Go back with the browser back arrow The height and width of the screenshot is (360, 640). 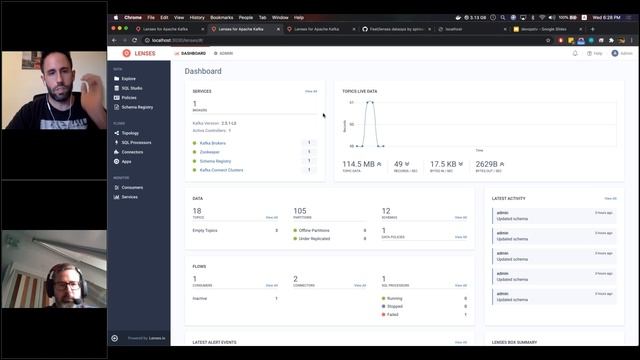tap(114, 40)
